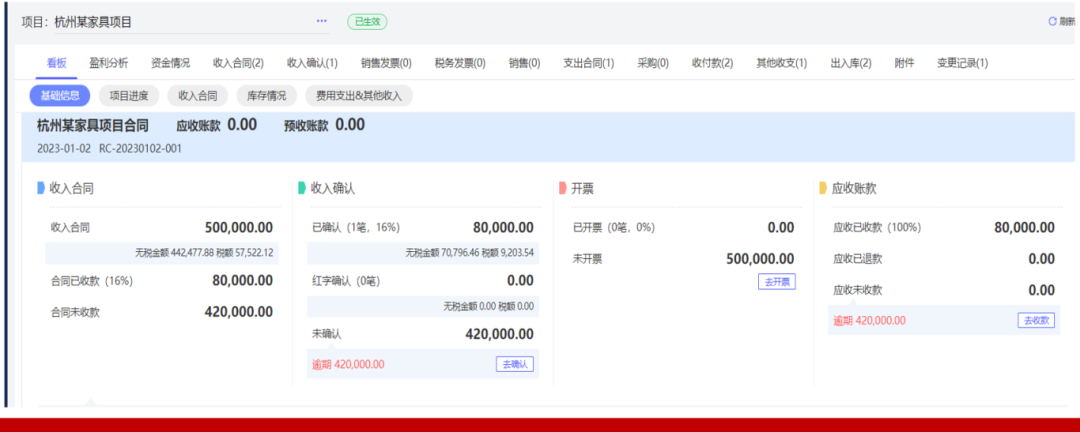
Task: Open the 支出合同(1) tab
Action: (x=589, y=63)
